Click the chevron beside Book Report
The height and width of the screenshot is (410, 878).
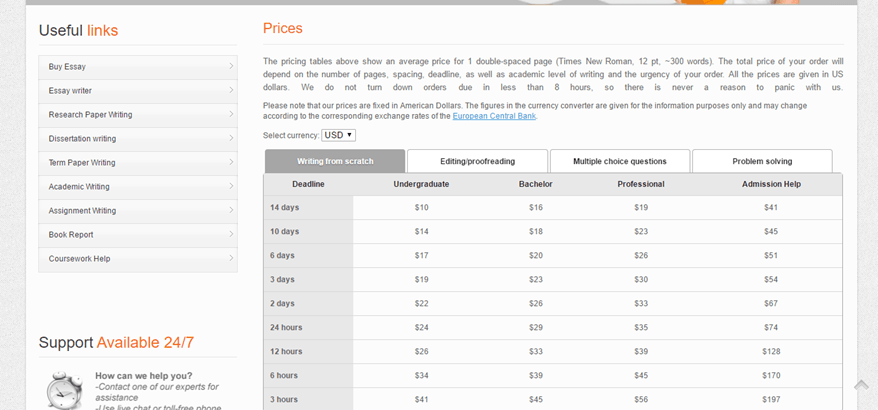(x=231, y=235)
